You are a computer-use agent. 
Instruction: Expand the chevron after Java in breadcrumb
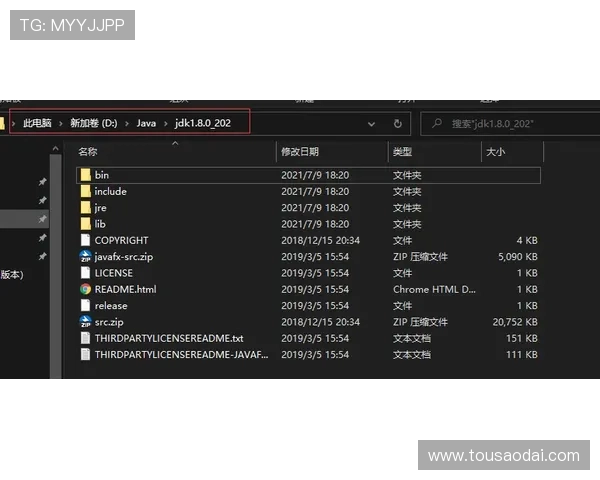[x=165, y=123]
